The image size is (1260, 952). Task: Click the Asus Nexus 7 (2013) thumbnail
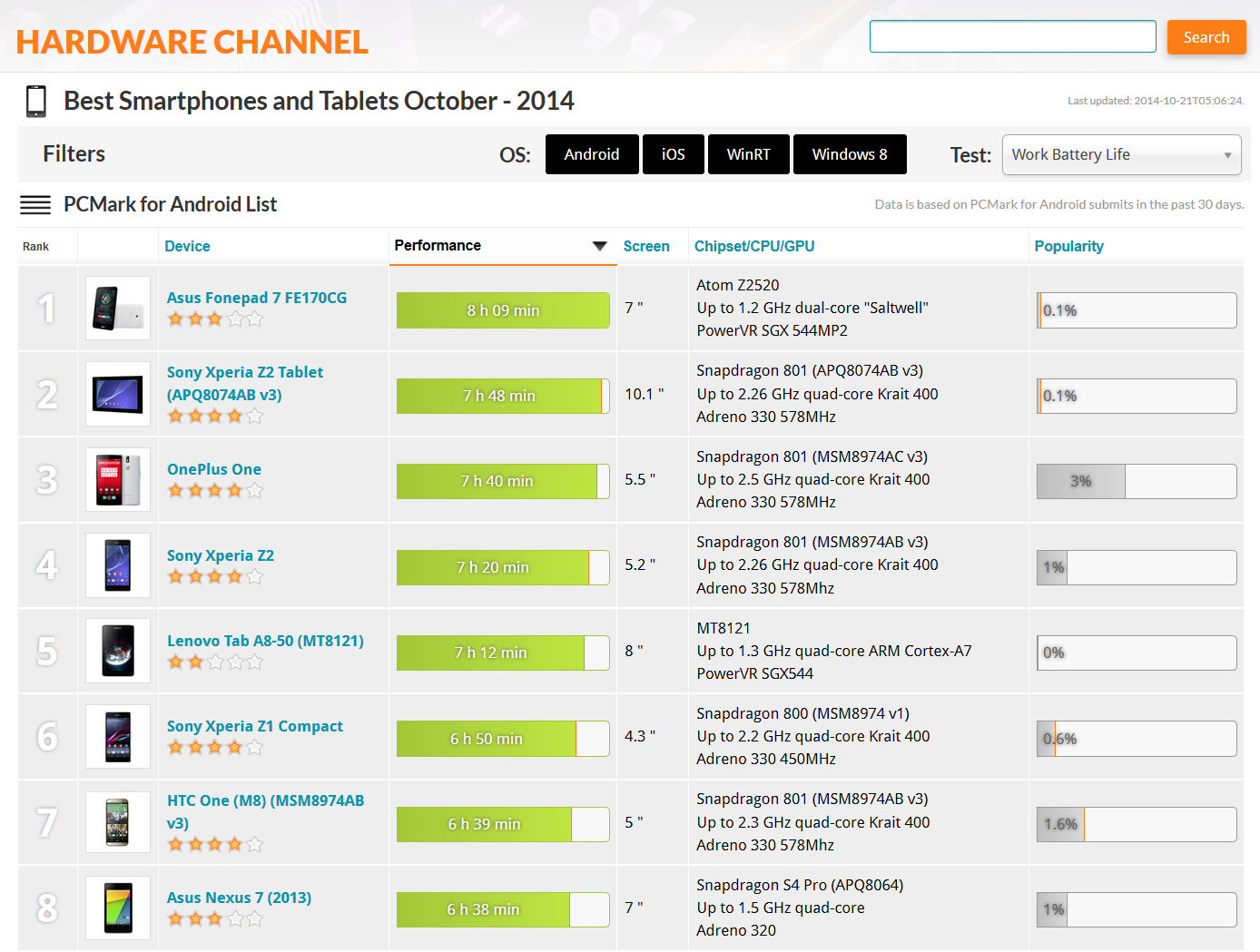point(118,908)
